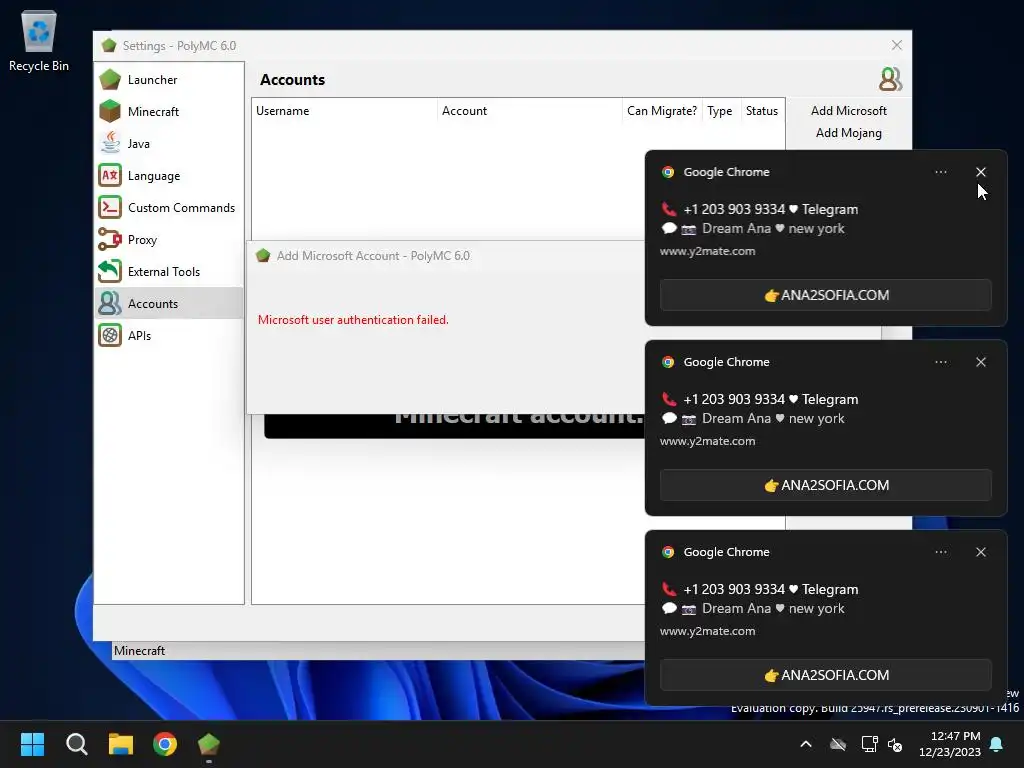
Task: Click the Add Microsoft button
Action: coord(848,111)
